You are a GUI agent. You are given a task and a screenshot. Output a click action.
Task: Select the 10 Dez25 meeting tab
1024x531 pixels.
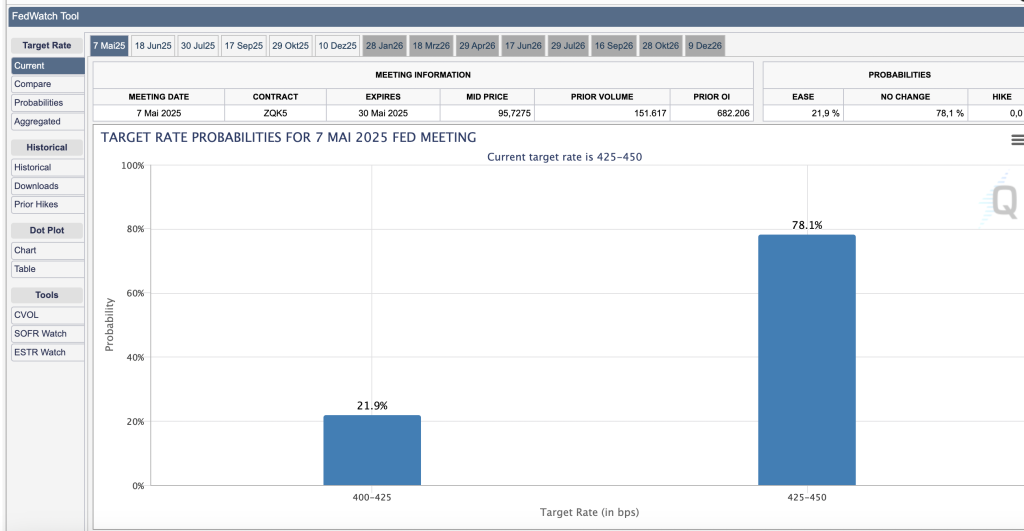point(337,46)
